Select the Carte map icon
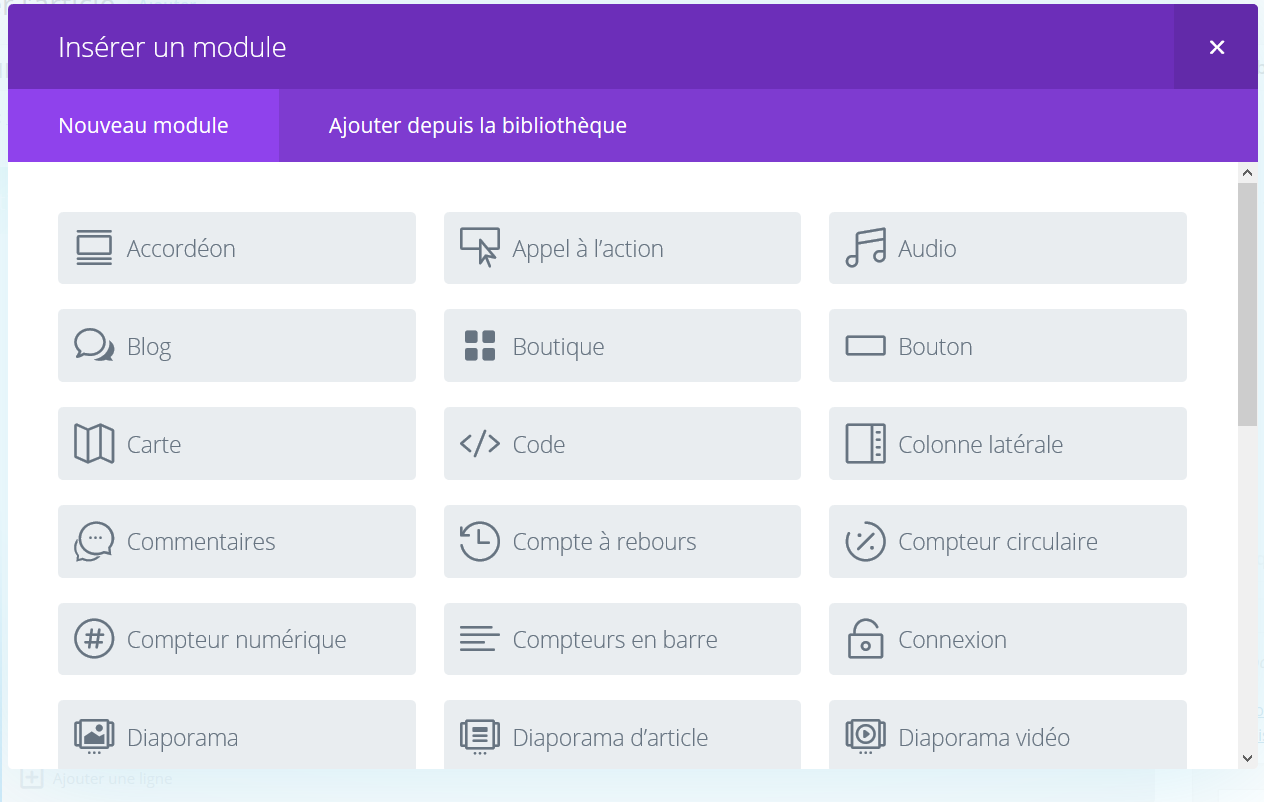The height and width of the screenshot is (802, 1264). pos(94,444)
